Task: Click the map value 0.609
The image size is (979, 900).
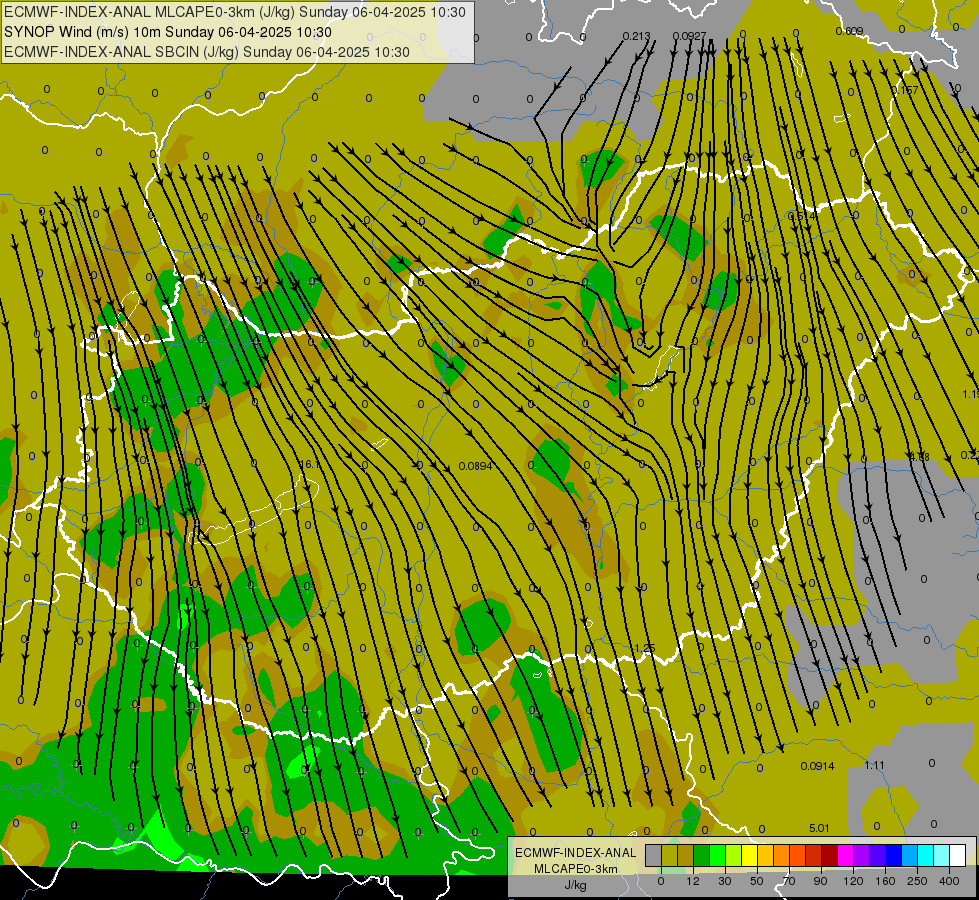Action: click(849, 31)
